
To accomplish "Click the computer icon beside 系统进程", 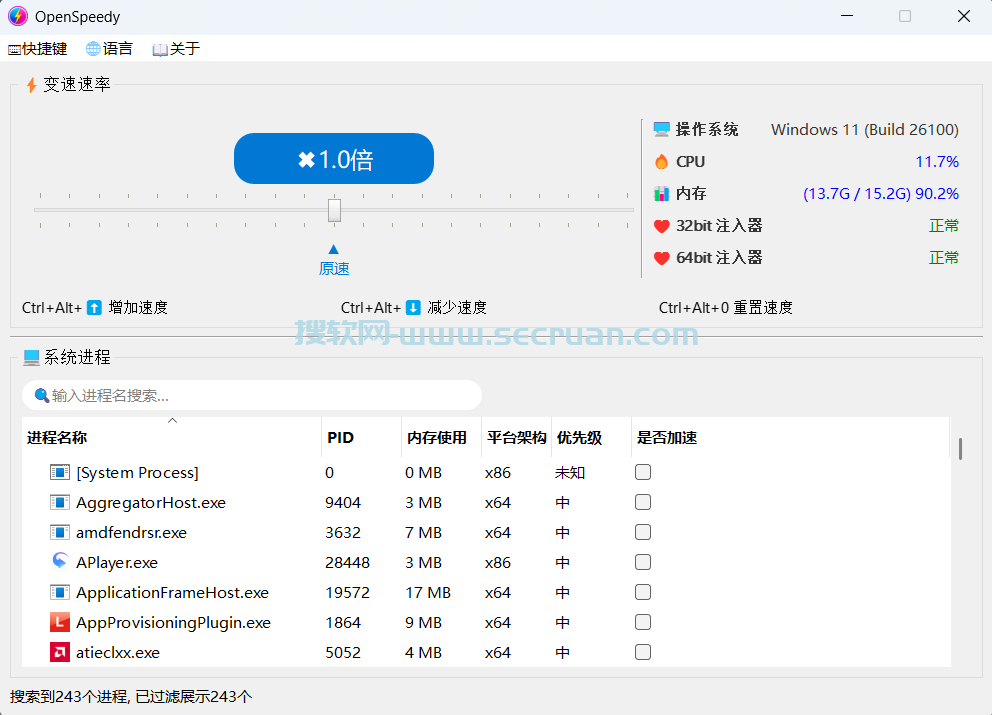I will point(32,358).
